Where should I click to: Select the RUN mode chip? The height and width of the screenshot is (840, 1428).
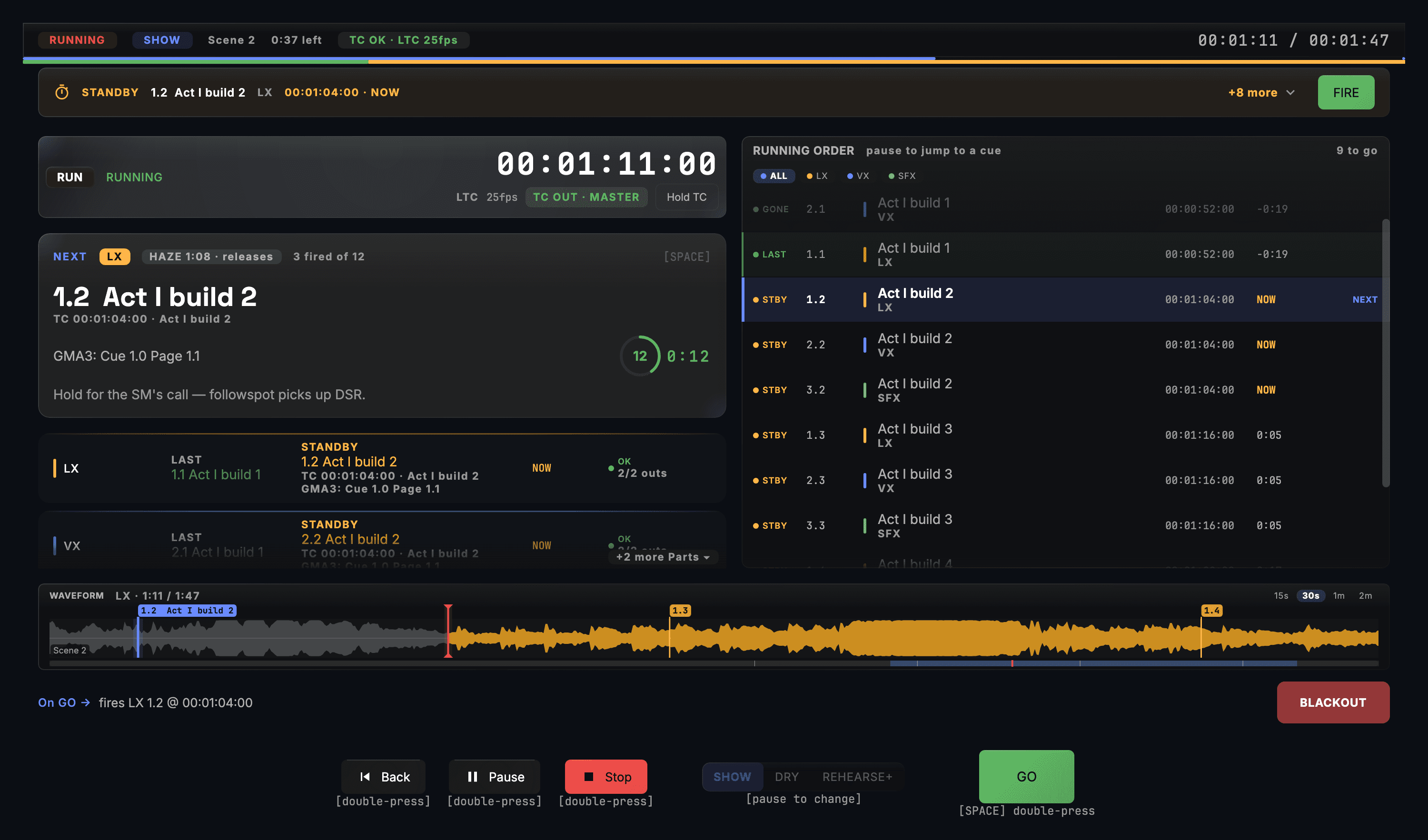coord(69,178)
